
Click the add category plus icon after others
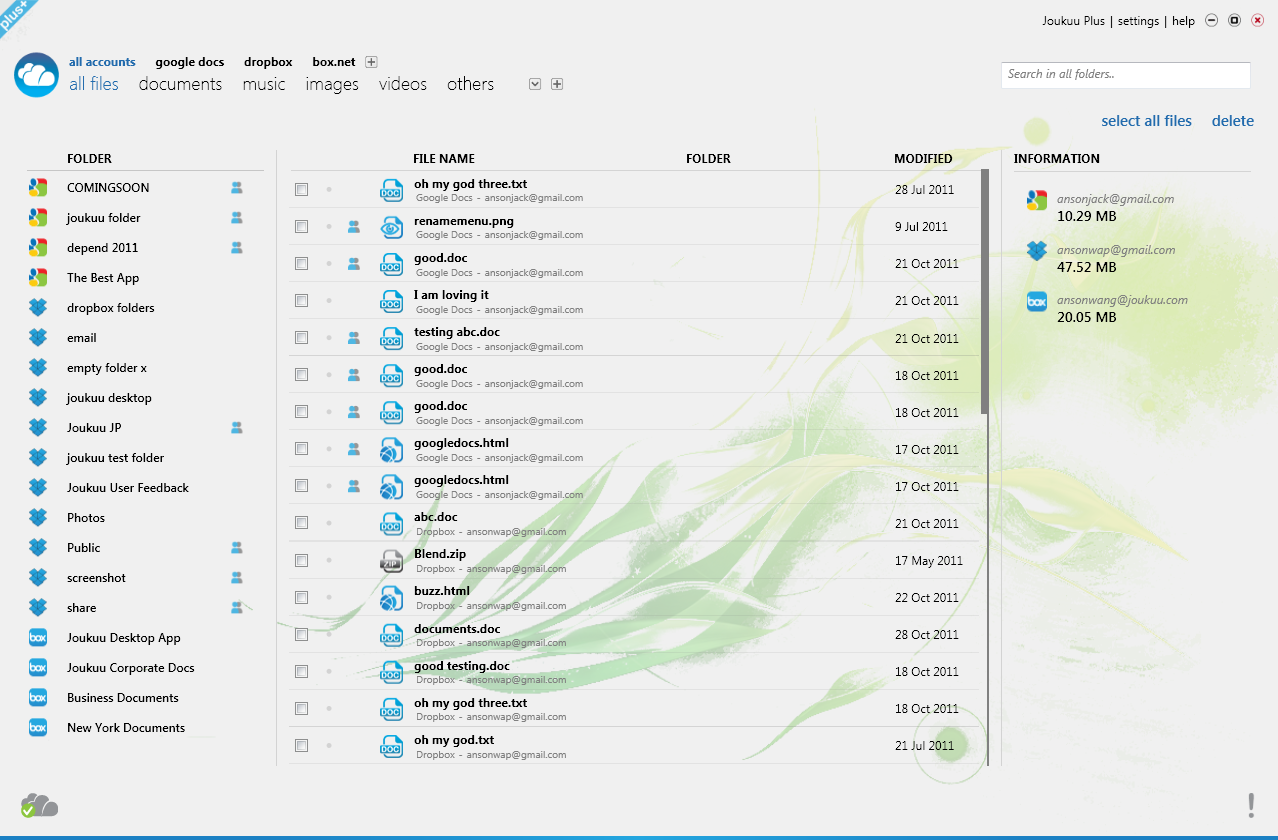(x=557, y=84)
